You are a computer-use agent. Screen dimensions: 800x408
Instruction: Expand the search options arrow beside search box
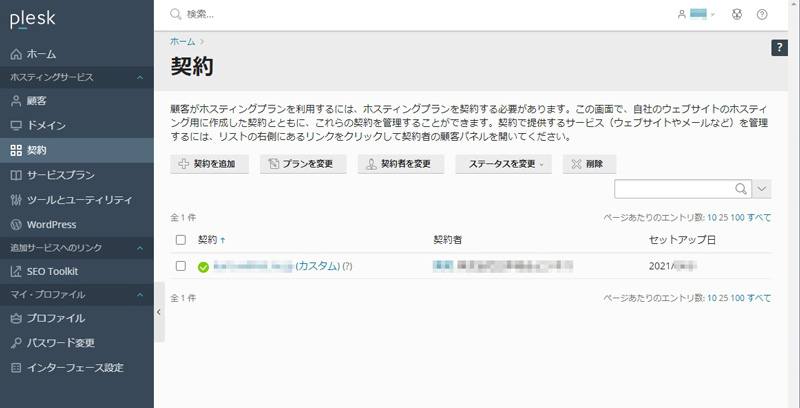[762, 189]
